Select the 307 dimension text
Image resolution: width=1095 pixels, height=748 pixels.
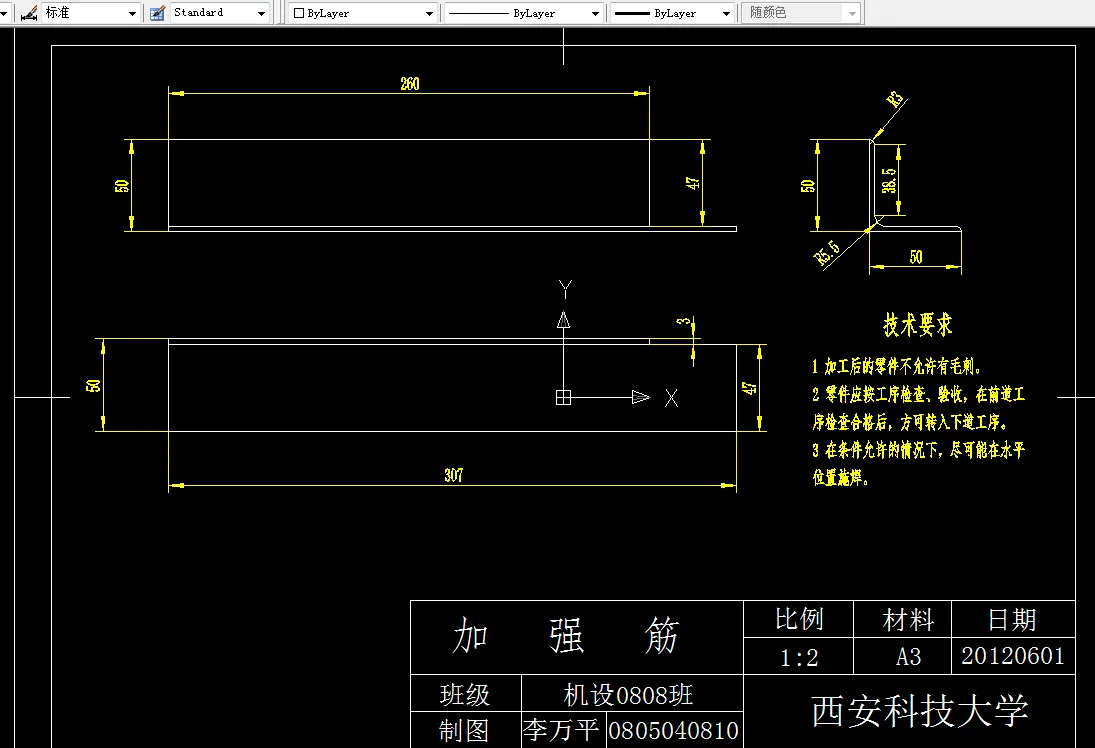454,476
